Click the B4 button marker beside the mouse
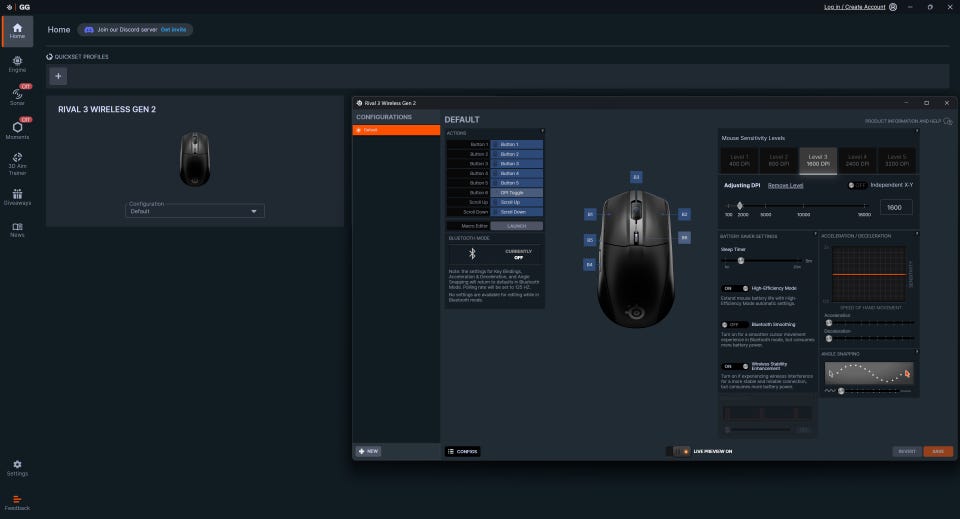Image resolution: width=960 pixels, height=519 pixels. click(590, 264)
